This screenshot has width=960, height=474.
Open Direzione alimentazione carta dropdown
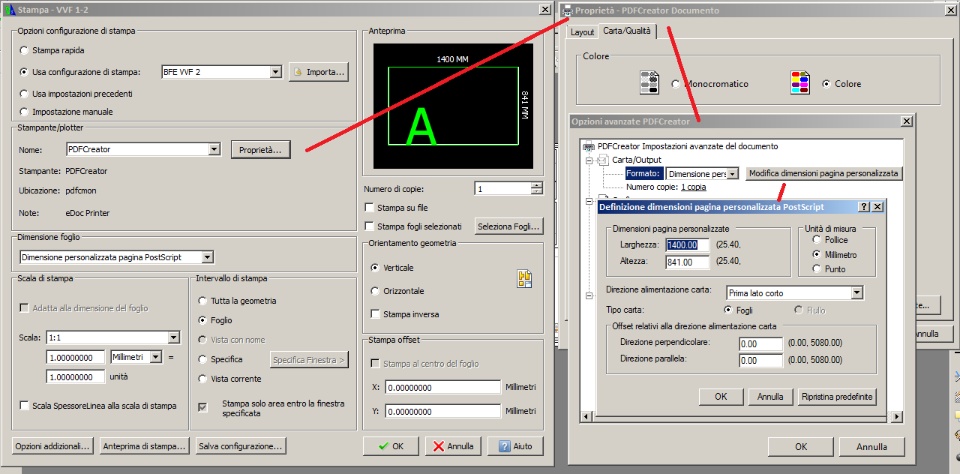tap(857, 293)
